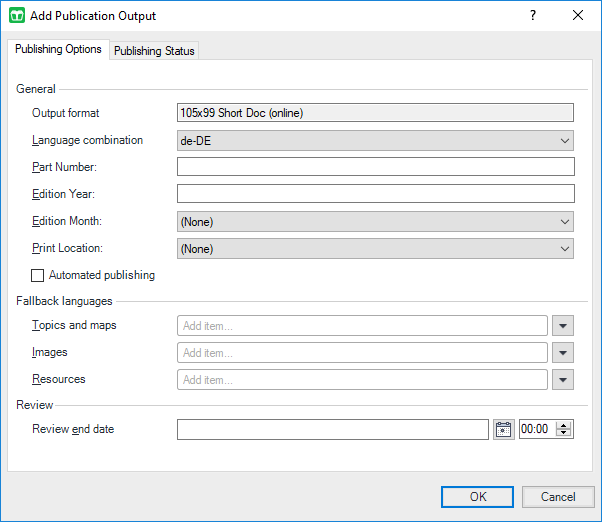
Task: Open the Review end date calendar picker
Action: click(503, 429)
